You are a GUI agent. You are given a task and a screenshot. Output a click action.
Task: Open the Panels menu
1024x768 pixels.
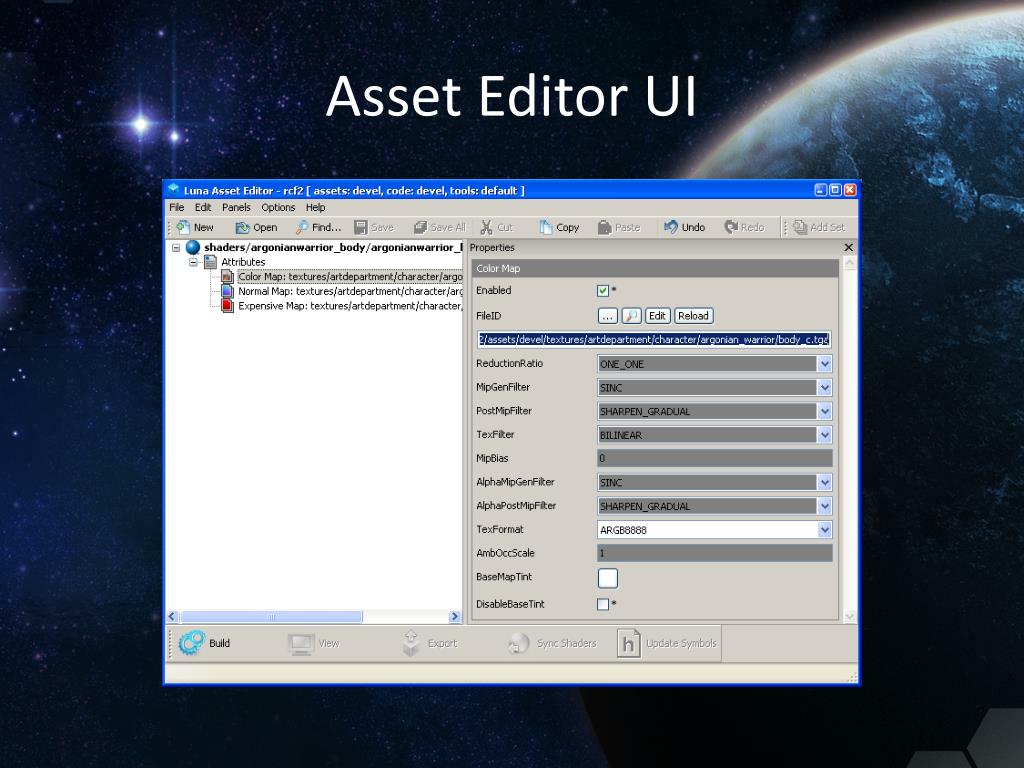coord(236,207)
